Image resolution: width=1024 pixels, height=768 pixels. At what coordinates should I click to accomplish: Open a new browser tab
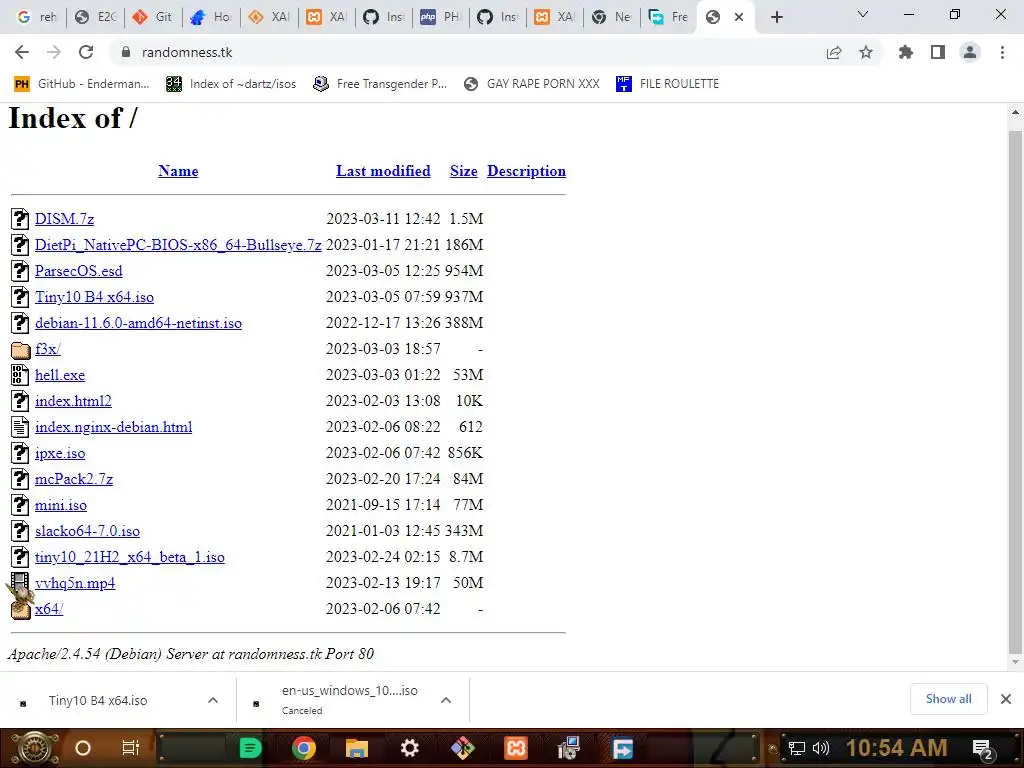tap(776, 17)
